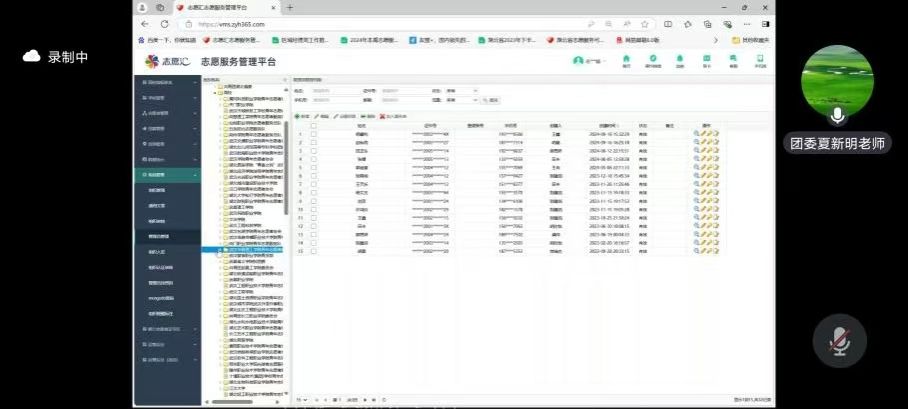908x409 pixels.
Task: Click the magnifier view icon in first row
Action: click(696, 134)
